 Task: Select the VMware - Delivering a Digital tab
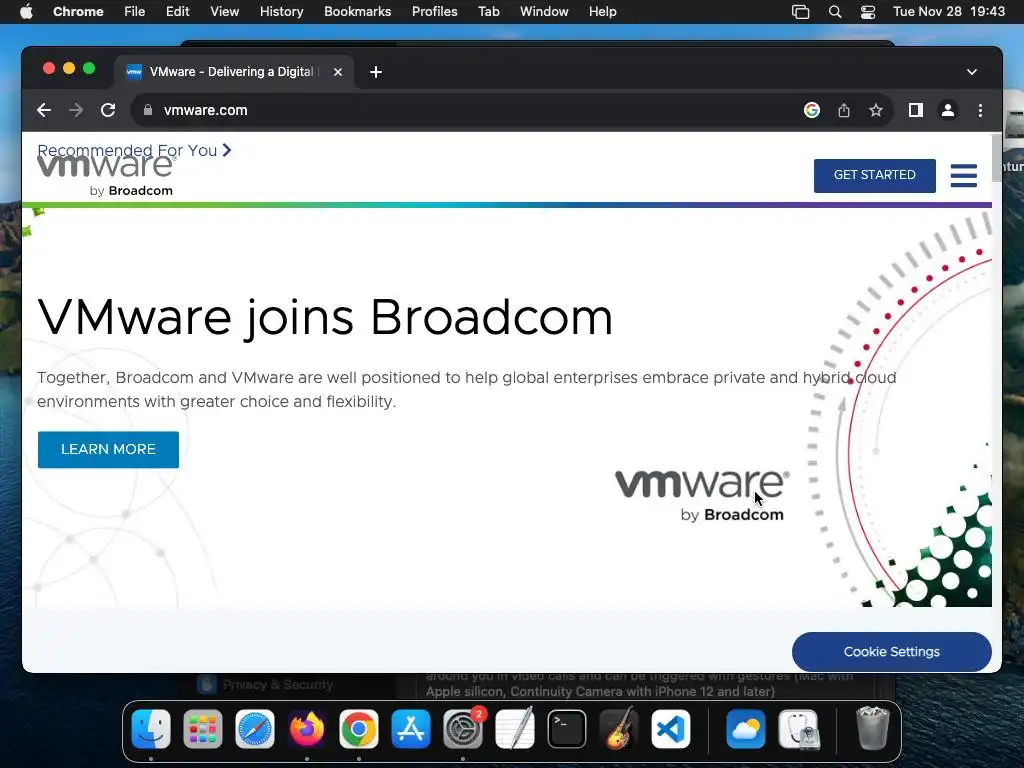[234, 72]
